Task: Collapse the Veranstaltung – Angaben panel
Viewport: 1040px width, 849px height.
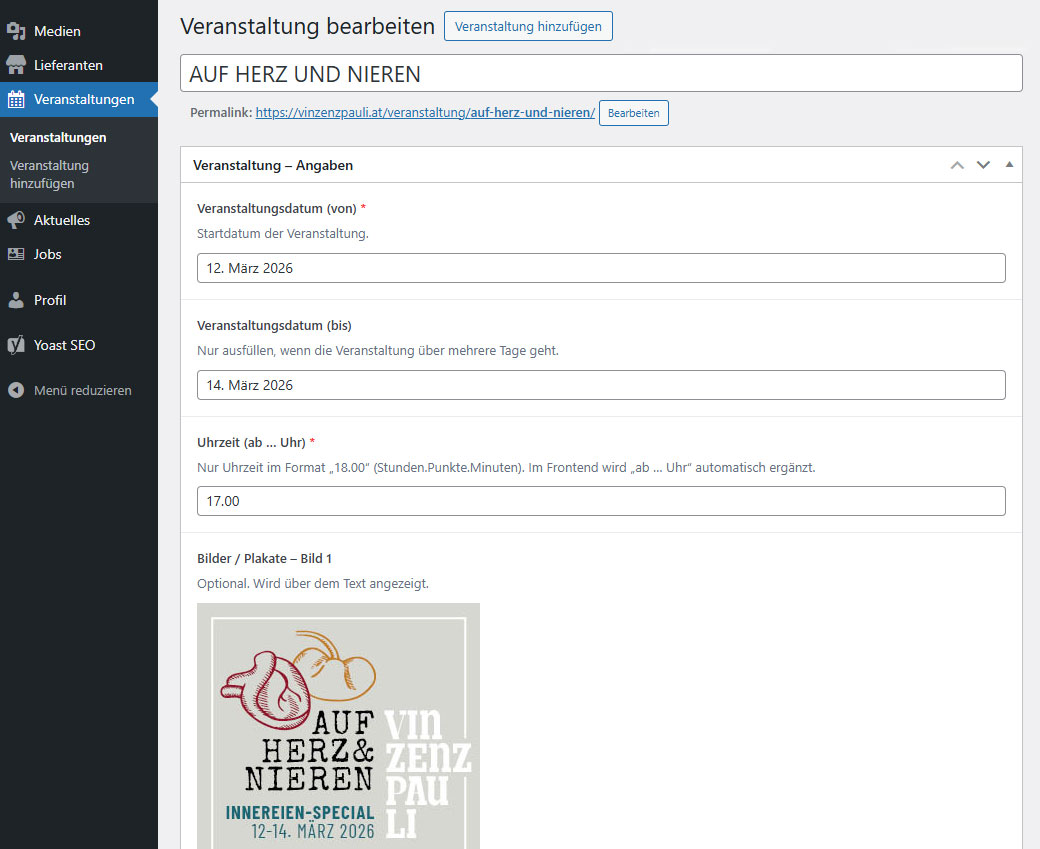Action: point(1008,165)
